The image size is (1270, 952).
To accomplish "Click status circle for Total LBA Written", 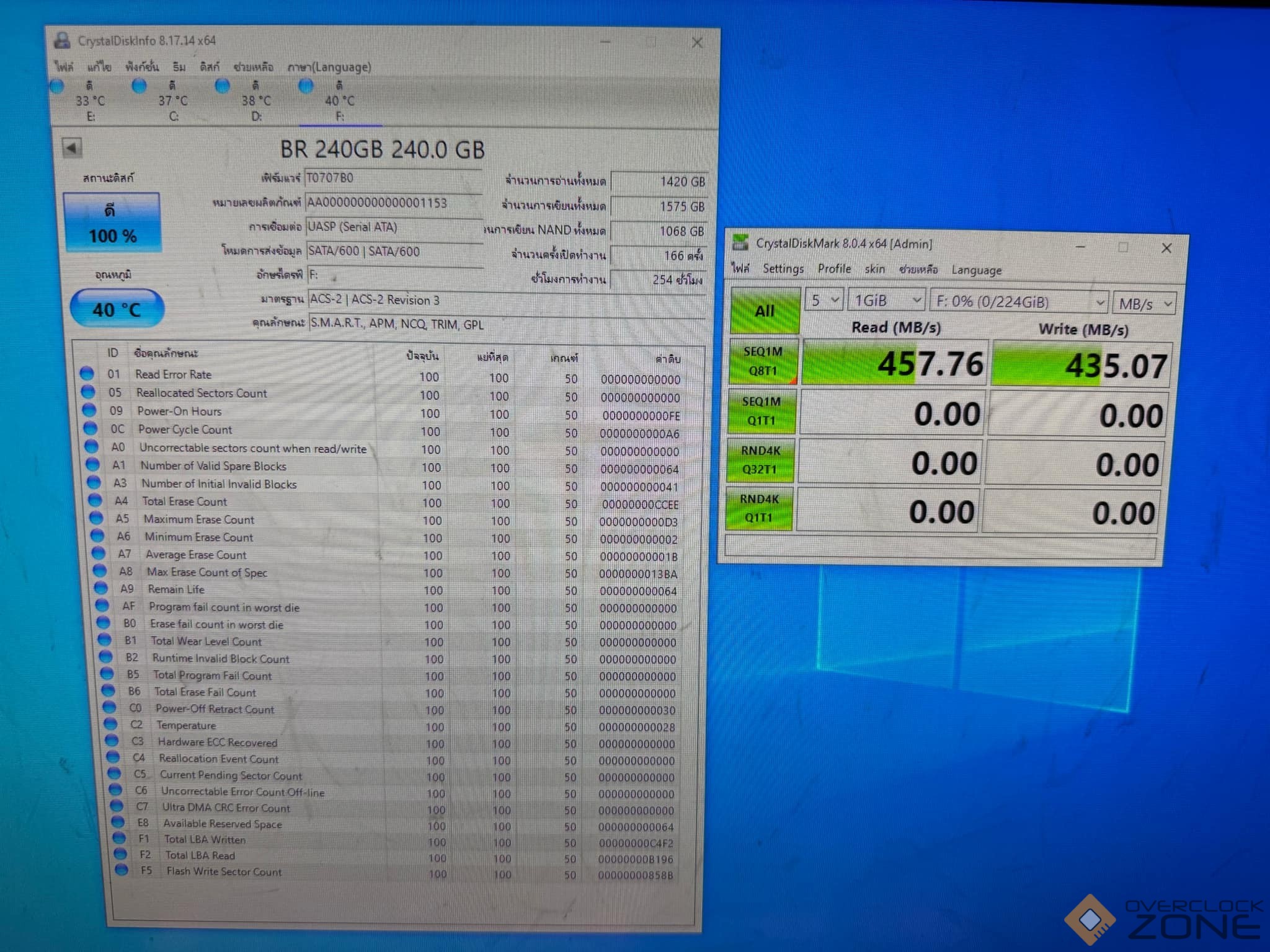I will 120,839.
